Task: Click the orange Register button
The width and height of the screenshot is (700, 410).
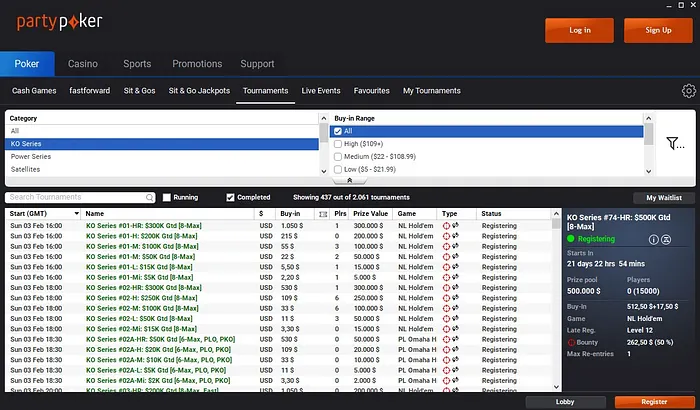Action: click(654, 402)
